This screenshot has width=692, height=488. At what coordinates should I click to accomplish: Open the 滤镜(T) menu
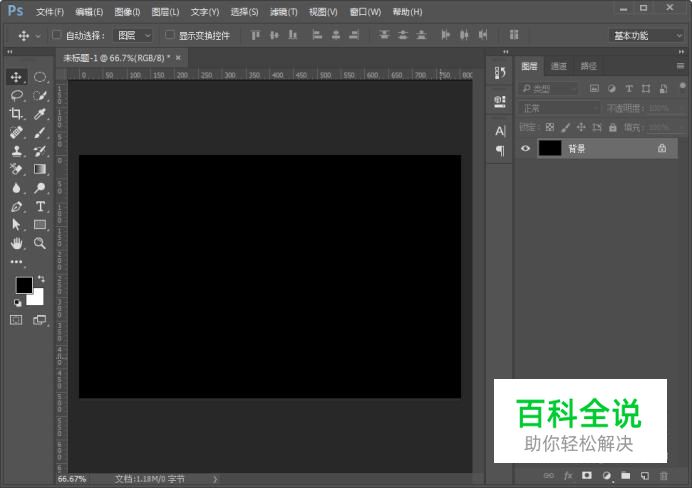284,12
